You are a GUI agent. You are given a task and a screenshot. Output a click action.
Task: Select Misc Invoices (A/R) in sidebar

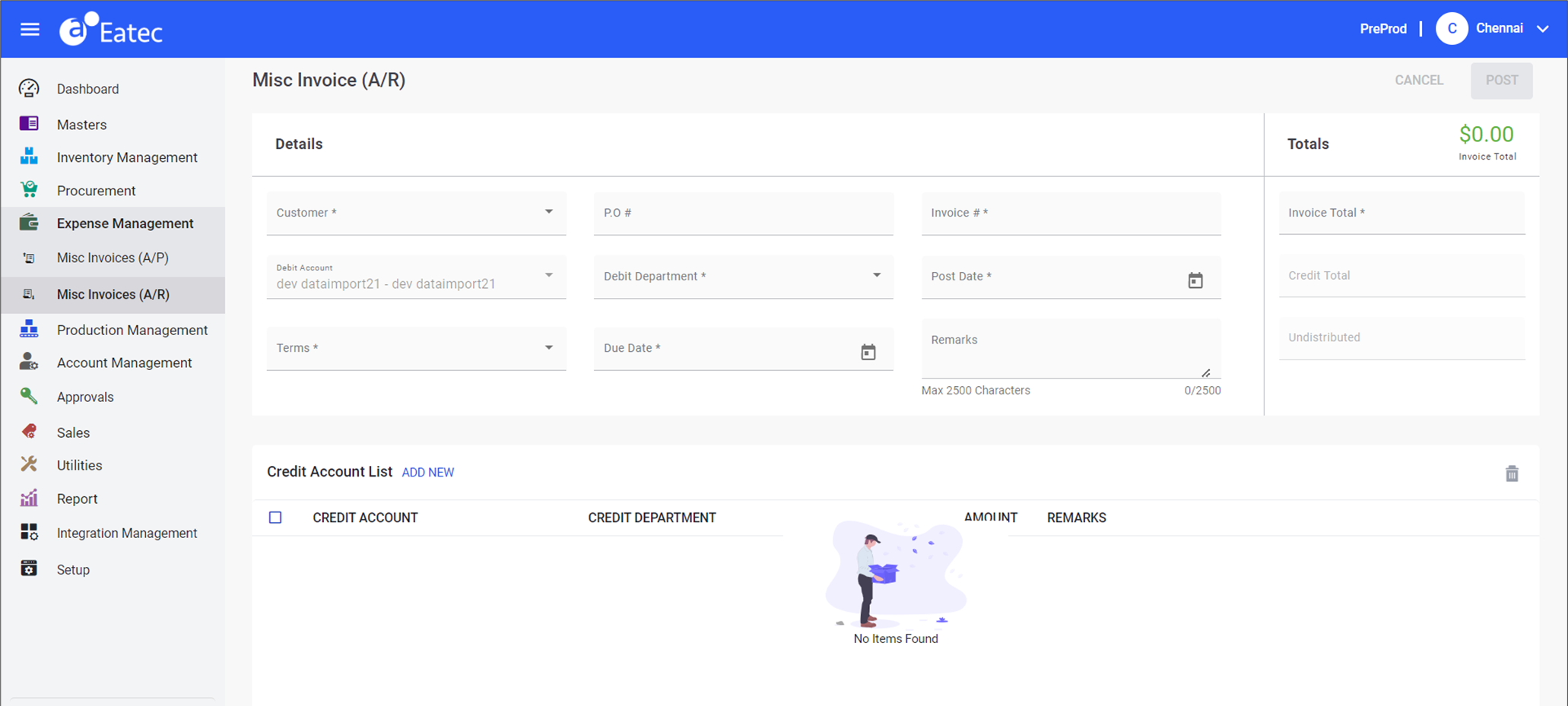pos(113,294)
